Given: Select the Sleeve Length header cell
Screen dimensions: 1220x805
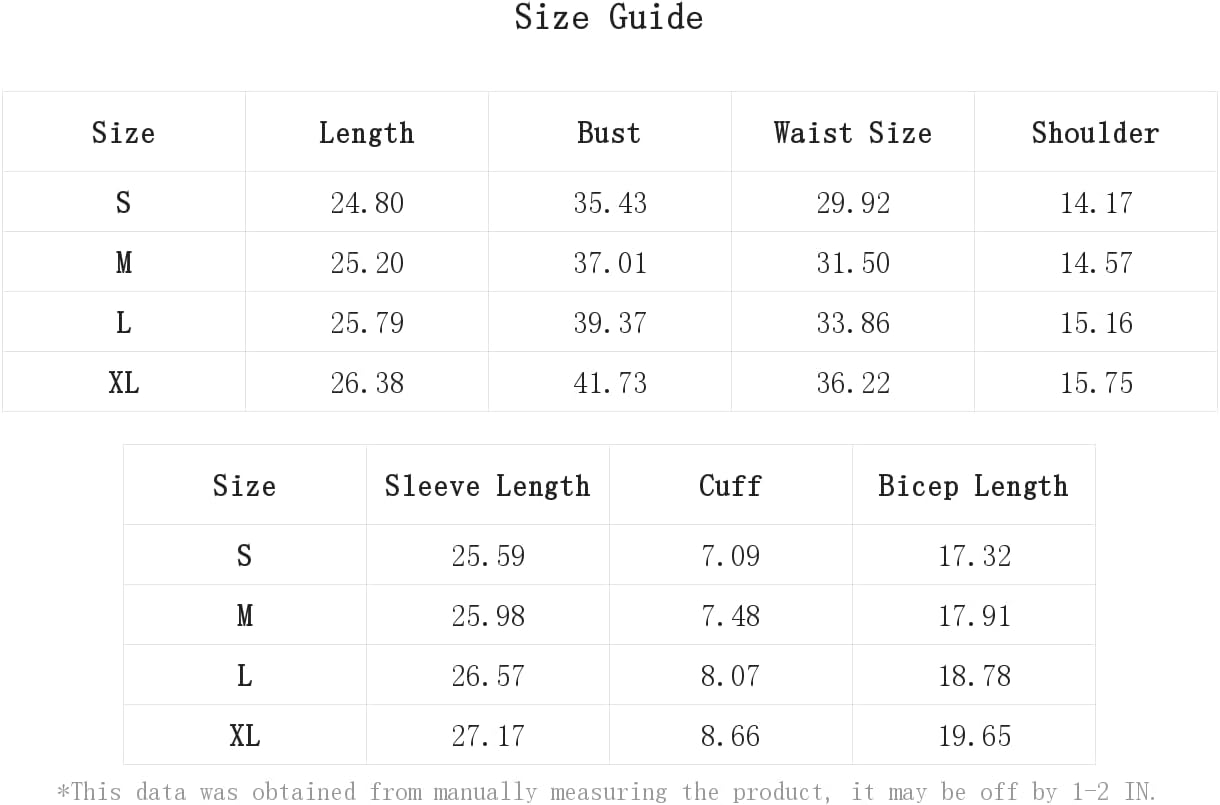Looking at the screenshot, I should pos(487,486).
